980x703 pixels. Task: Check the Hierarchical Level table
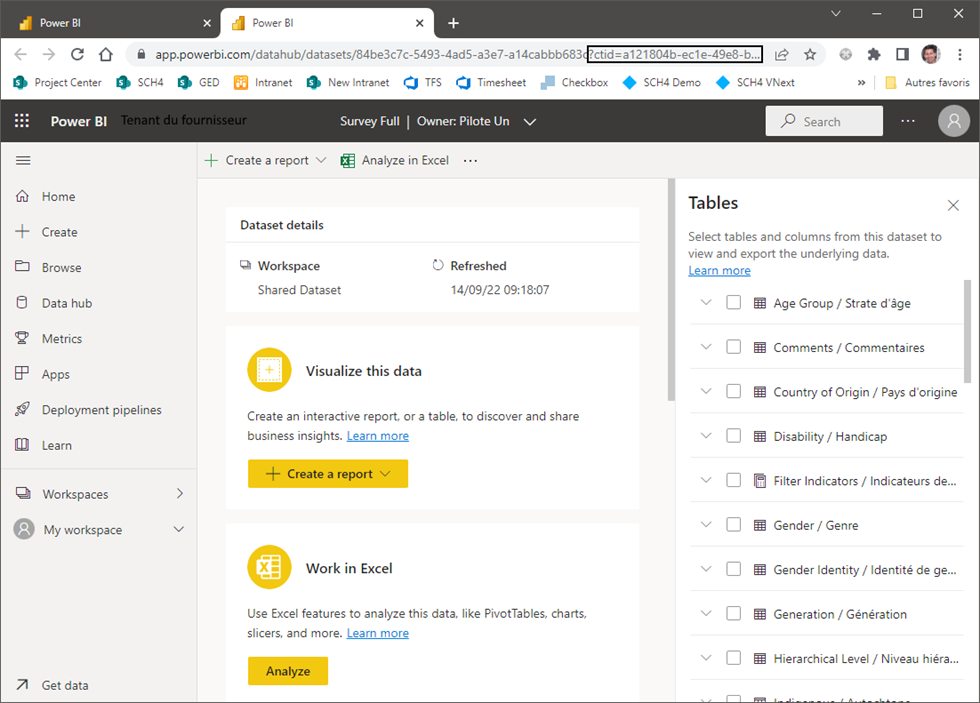point(733,657)
